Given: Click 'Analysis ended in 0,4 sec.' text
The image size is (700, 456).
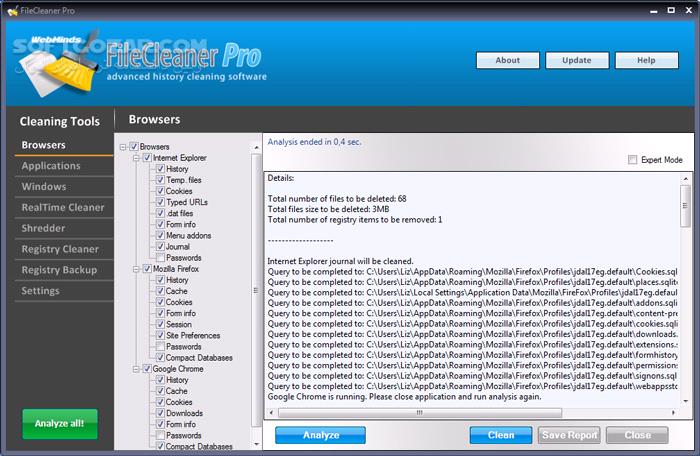Looking at the screenshot, I should (x=314, y=142).
